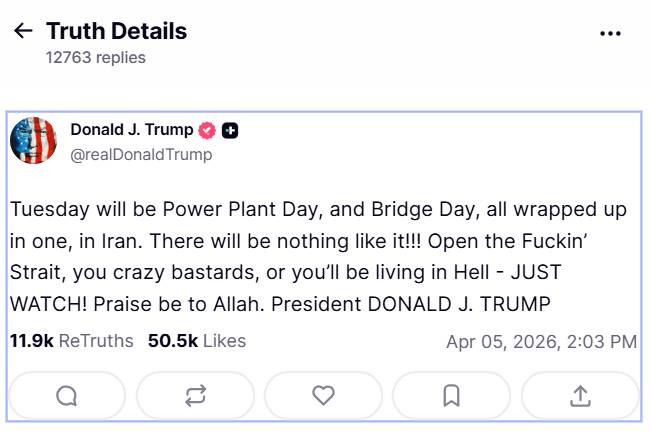Click the black plus badge beside the name
651x433 pixels.
230,130
